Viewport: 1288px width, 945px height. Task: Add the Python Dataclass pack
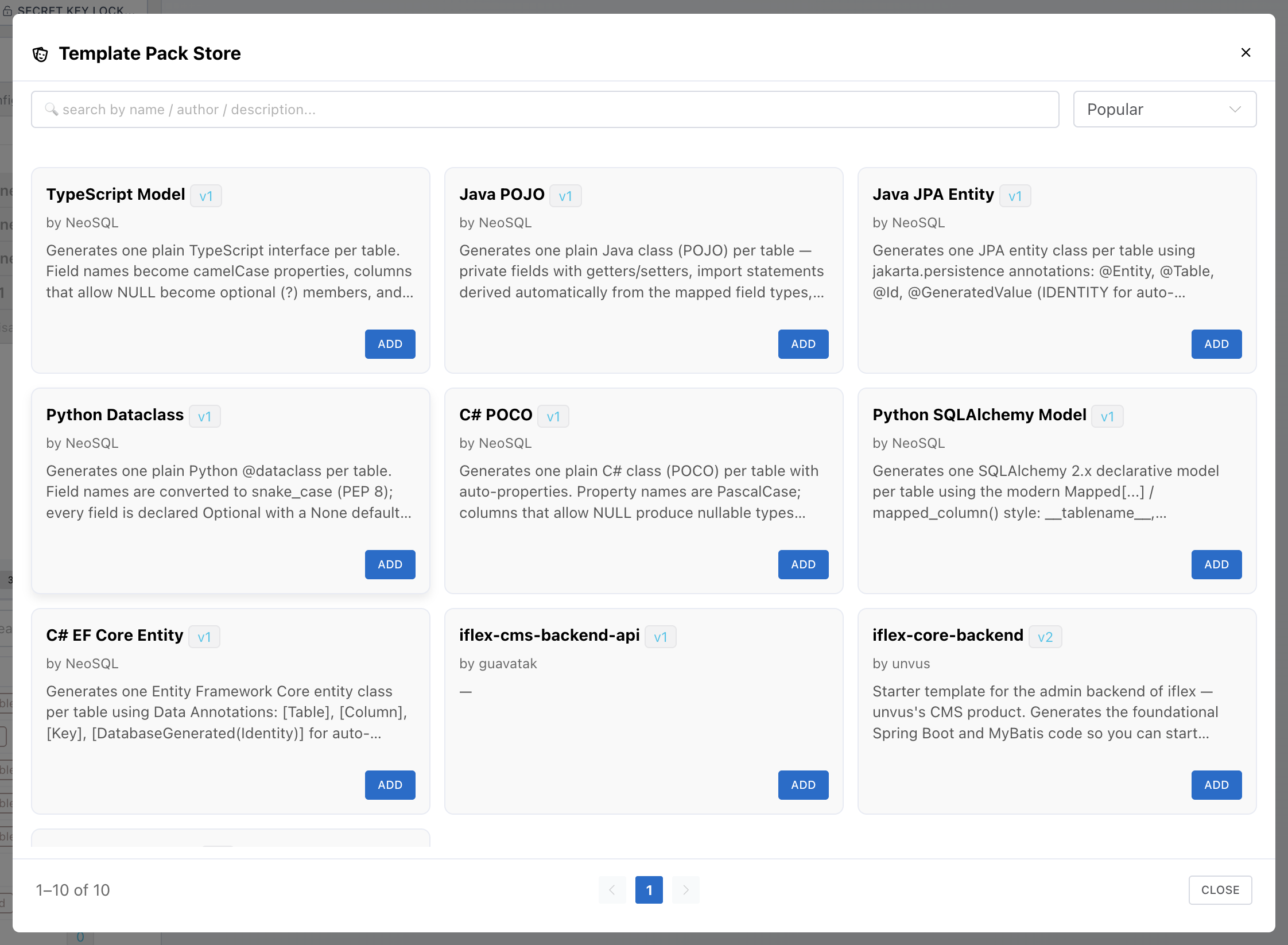click(x=390, y=564)
